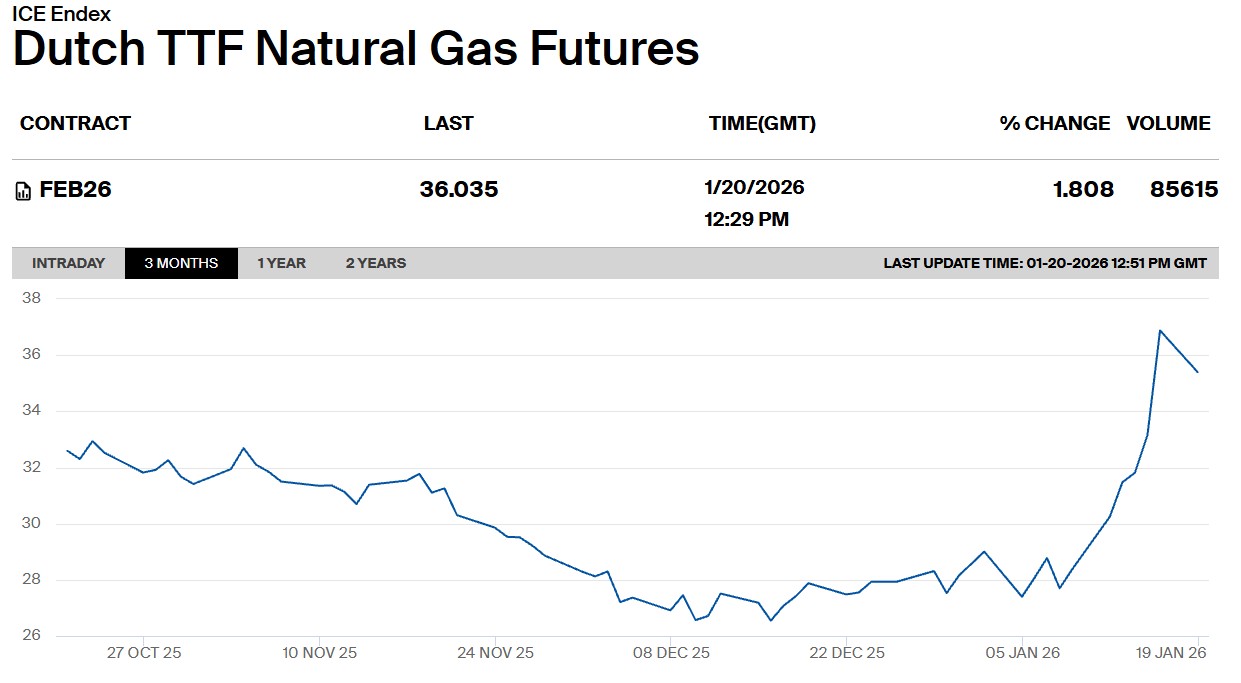
Task: Click the ICE Endex label
Action: click(x=62, y=14)
